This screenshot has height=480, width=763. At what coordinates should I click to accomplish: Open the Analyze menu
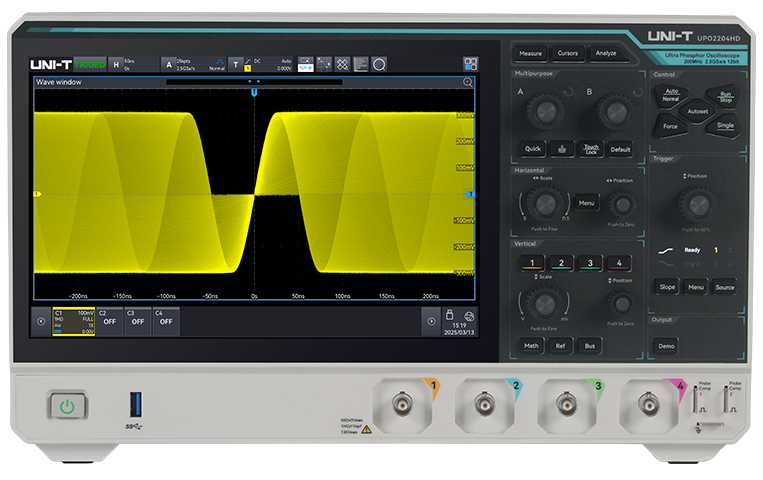click(606, 53)
